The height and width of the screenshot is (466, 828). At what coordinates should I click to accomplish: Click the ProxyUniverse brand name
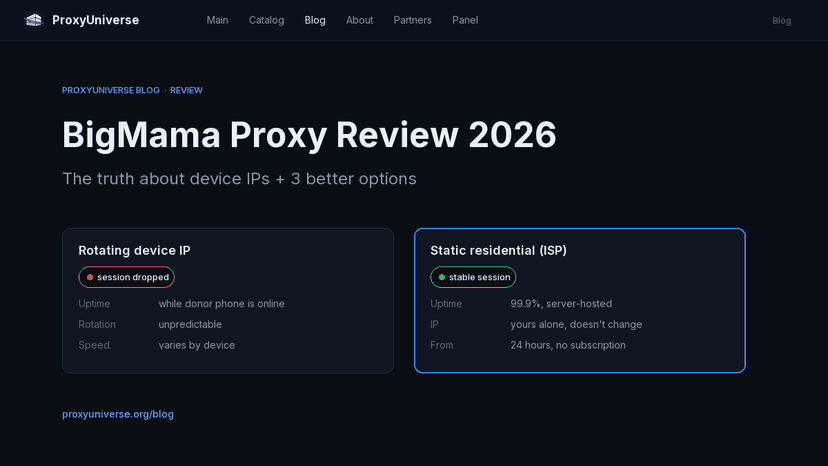pos(96,20)
